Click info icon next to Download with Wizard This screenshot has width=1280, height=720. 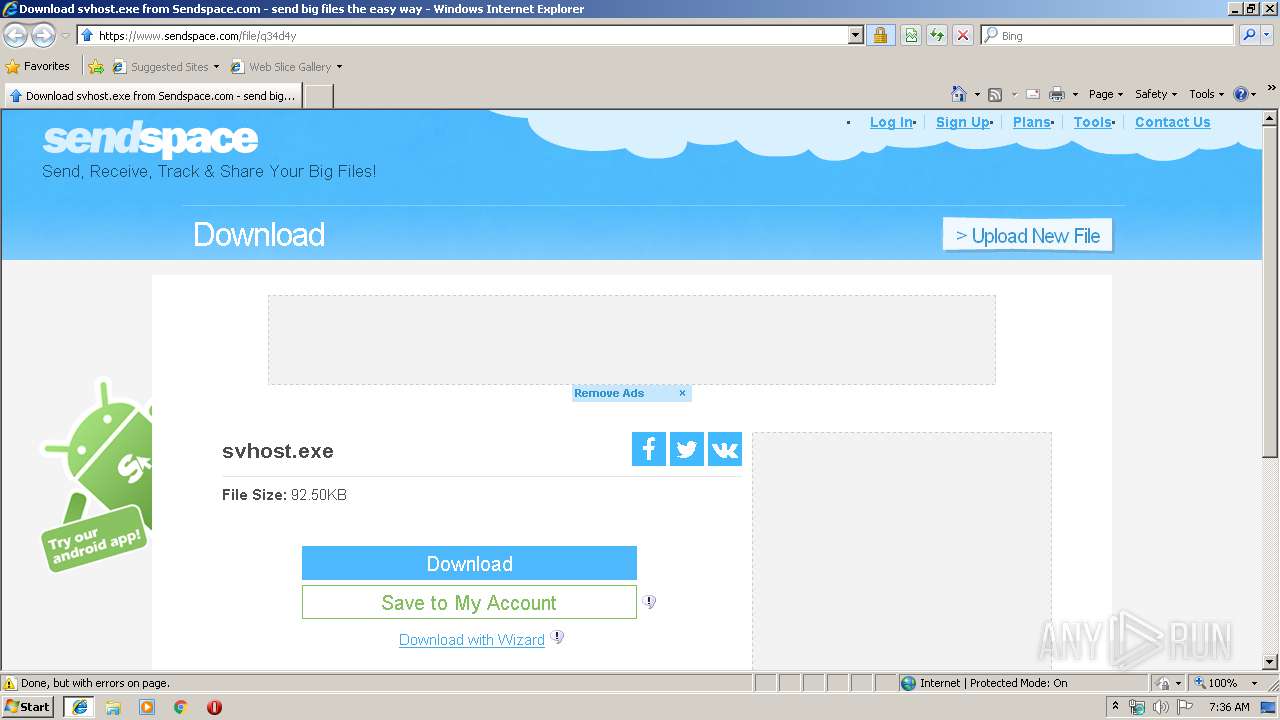[557, 637]
